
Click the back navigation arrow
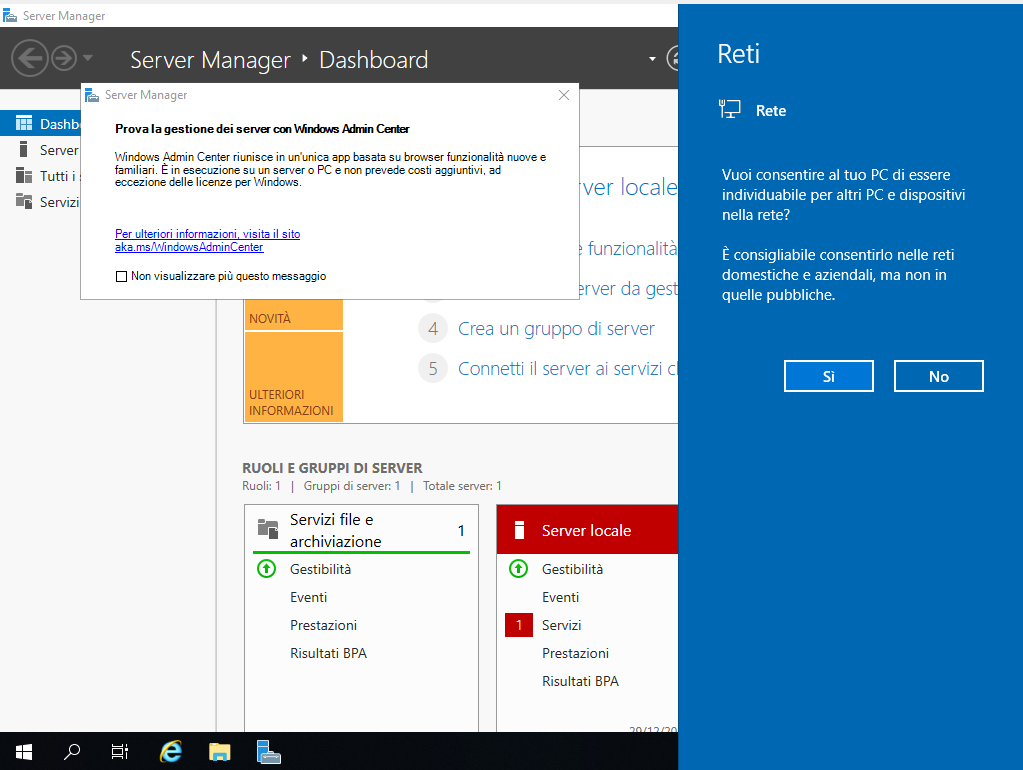coord(29,59)
